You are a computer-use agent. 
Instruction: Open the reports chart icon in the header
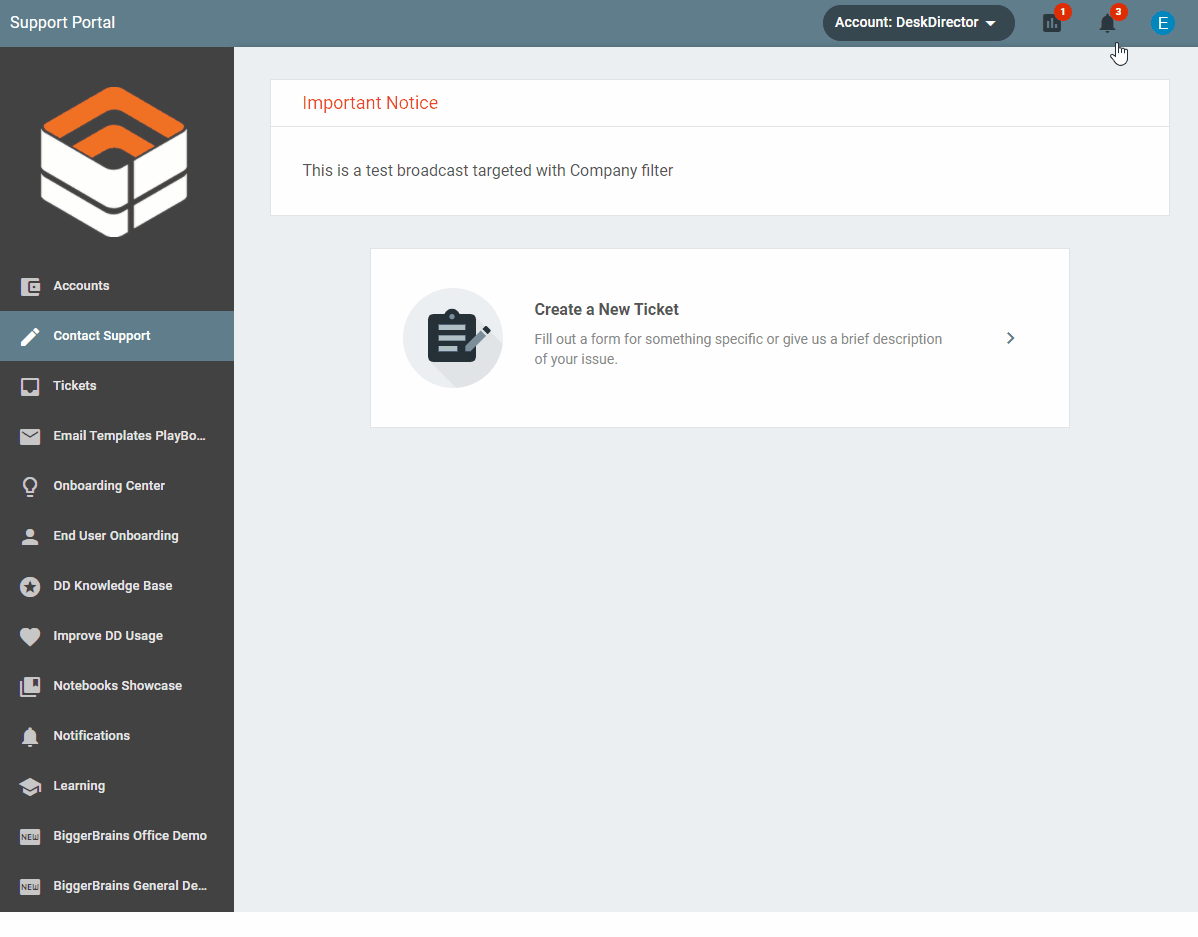[x=1052, y=24]
